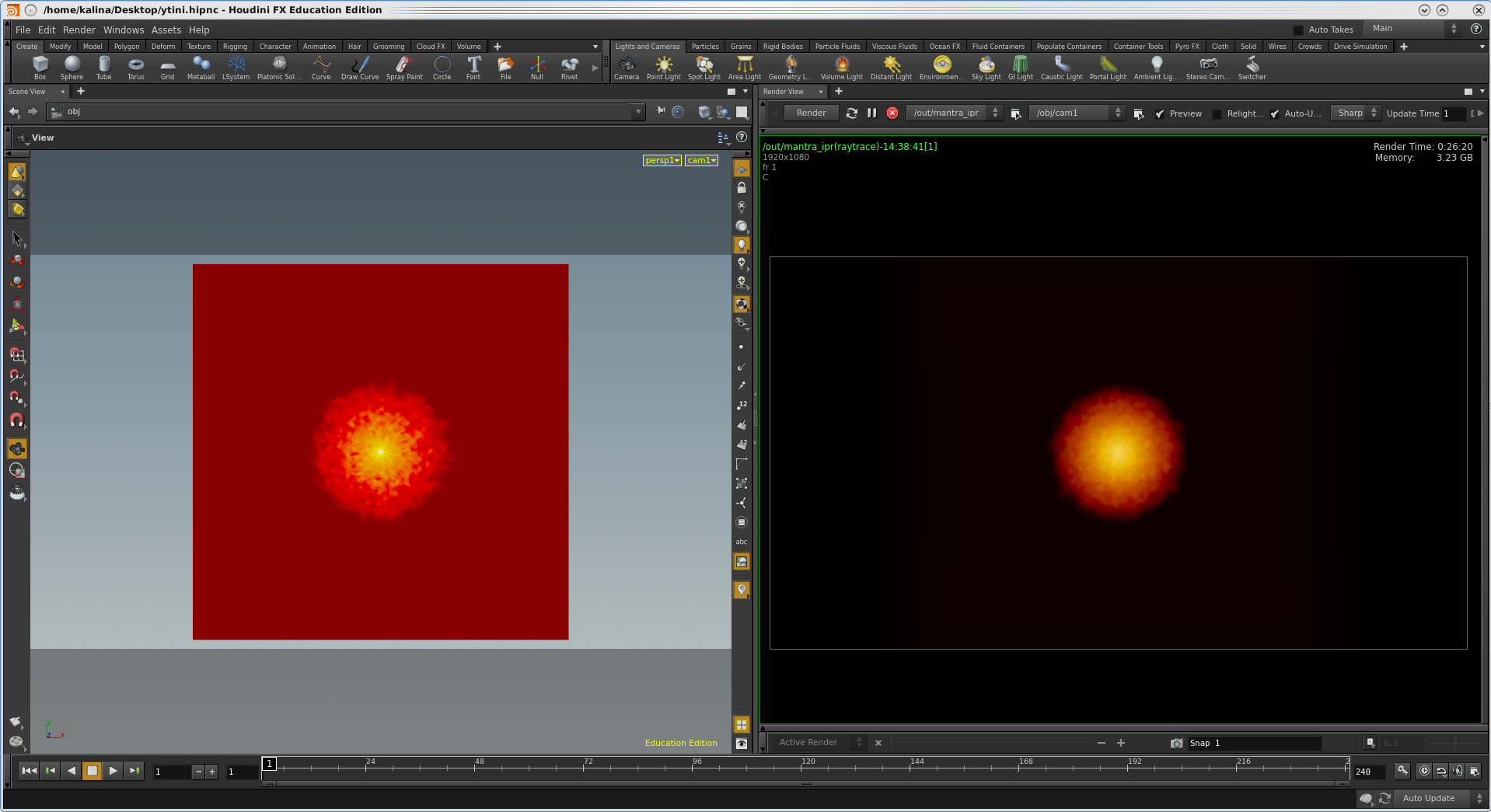Screen dimensions: 1491x812
Task: Select the Sphere shelf tool
Action: point(72,68)
